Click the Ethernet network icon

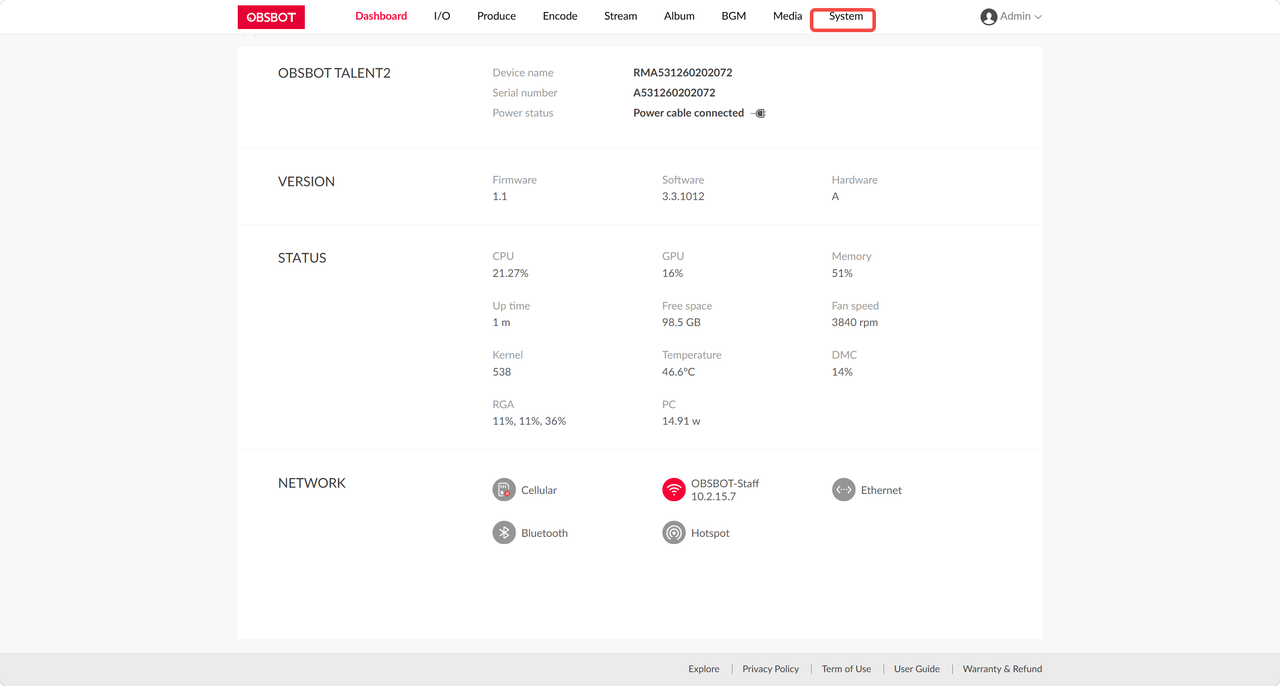click(x=844, y=490)
